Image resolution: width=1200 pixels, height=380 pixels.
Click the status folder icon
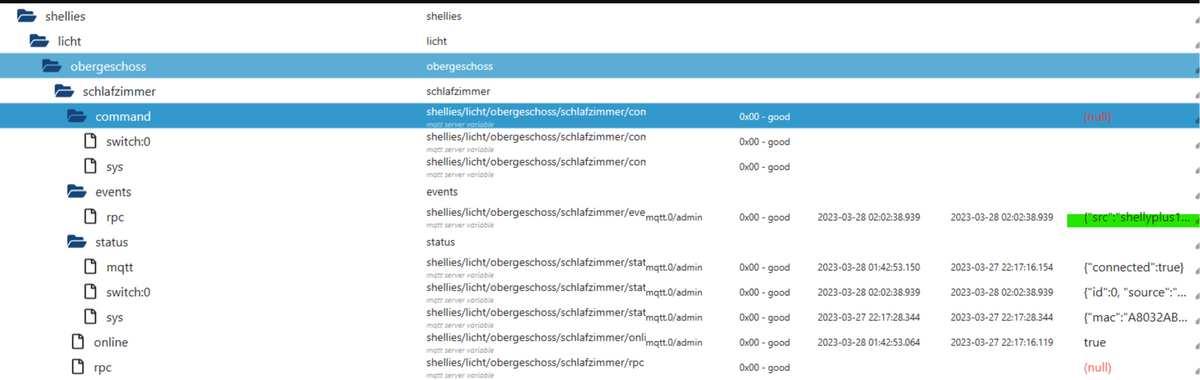pyautogui.click(x=77, y=242)
